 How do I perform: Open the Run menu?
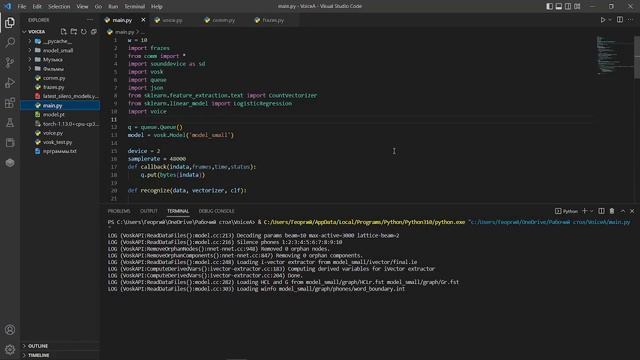(113, 7)
